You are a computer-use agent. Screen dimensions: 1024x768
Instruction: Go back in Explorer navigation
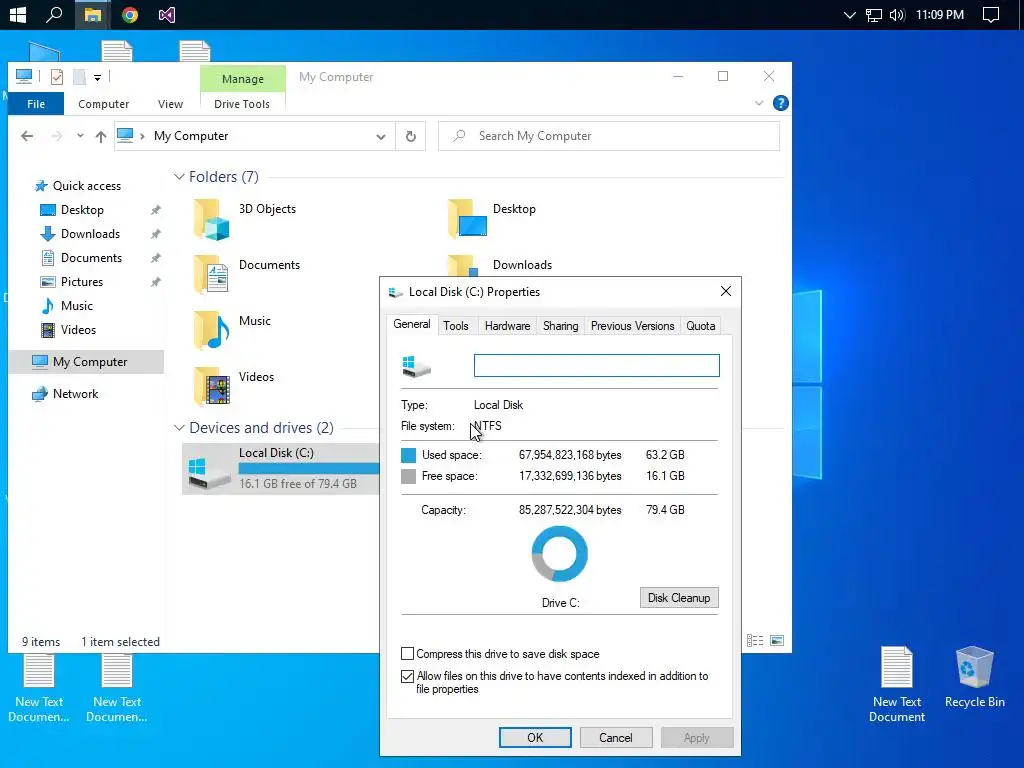27,136
